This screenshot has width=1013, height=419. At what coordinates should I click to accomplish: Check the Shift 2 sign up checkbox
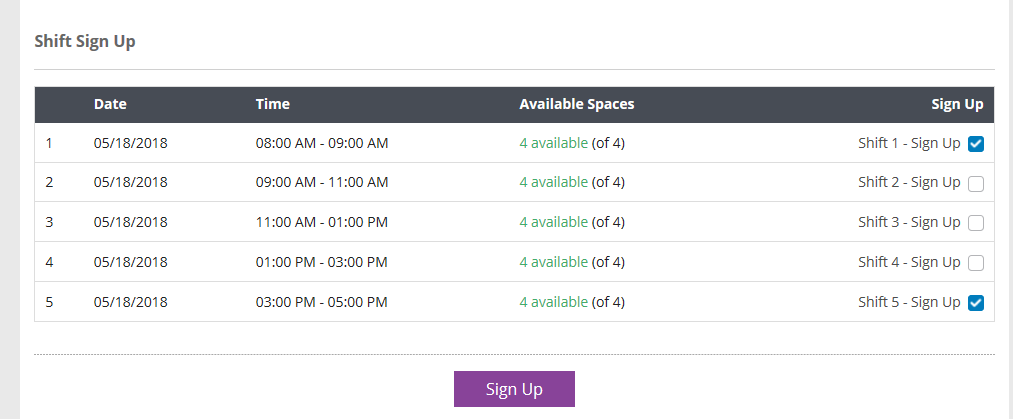coord(976,184)
